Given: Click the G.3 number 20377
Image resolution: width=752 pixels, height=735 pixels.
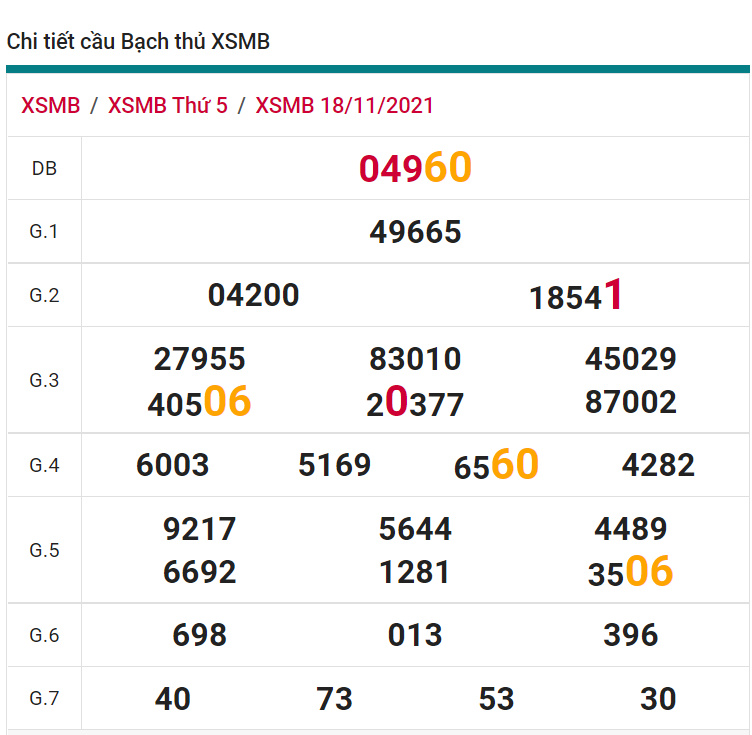Looking at the screenshot, I should pos(415,403).
